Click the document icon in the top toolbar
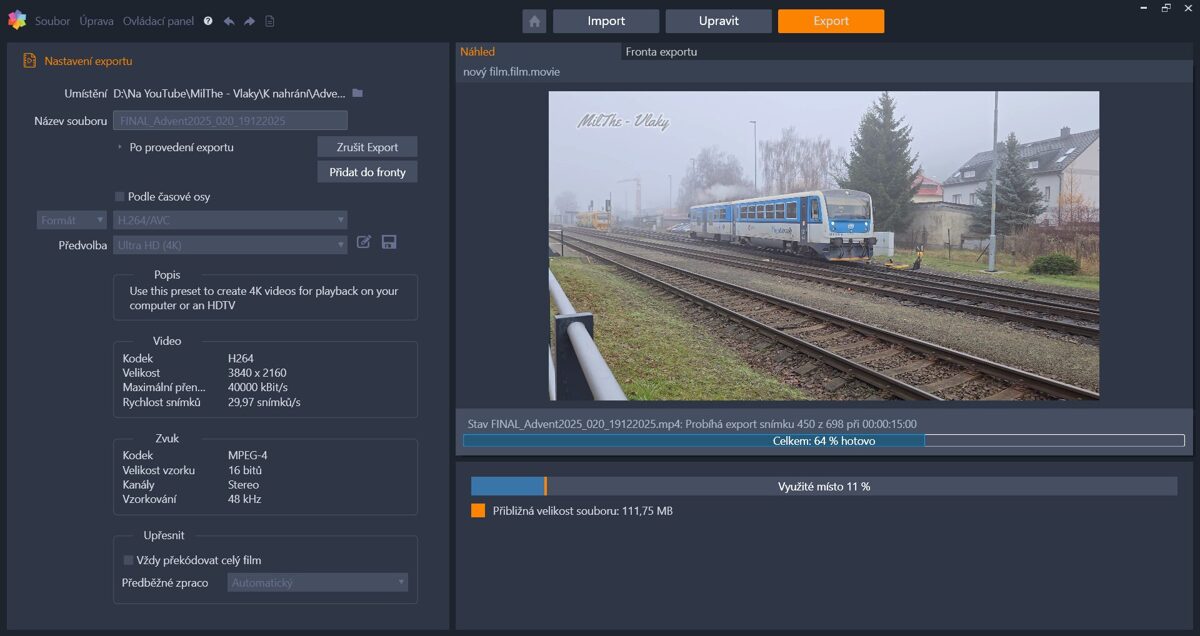Image resolution: width=1200 pixels, height=636 pixels. (x=270, y=21)
